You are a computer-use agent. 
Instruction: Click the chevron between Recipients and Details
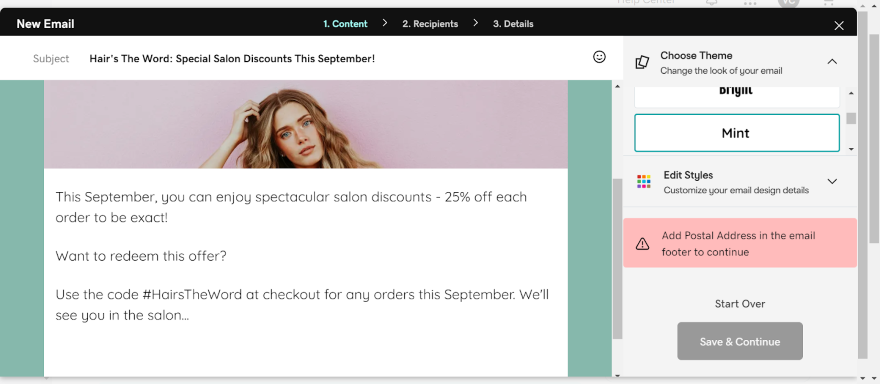click(476, 23)
